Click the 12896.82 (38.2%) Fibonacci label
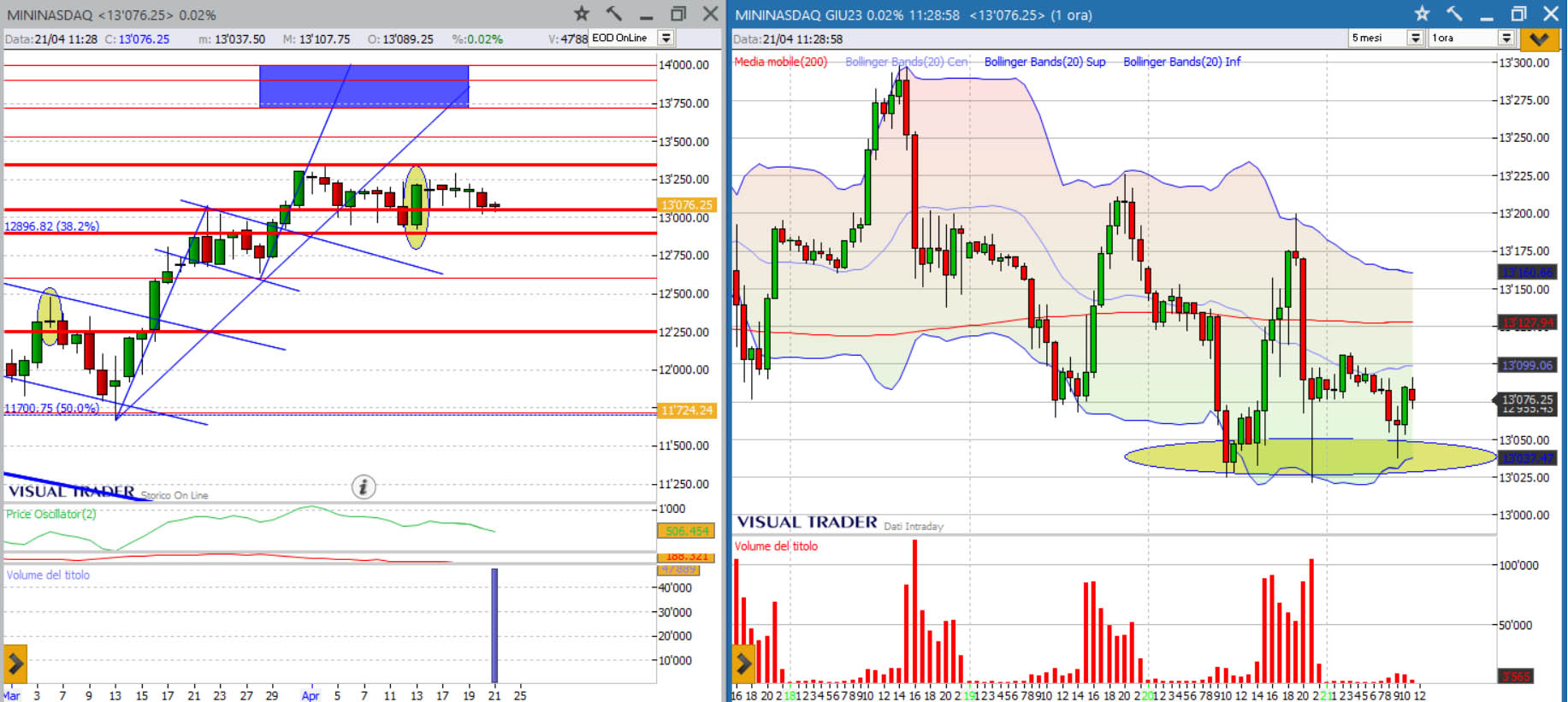This screenshot has height=702, width=1568. click(x=52, y=227)
